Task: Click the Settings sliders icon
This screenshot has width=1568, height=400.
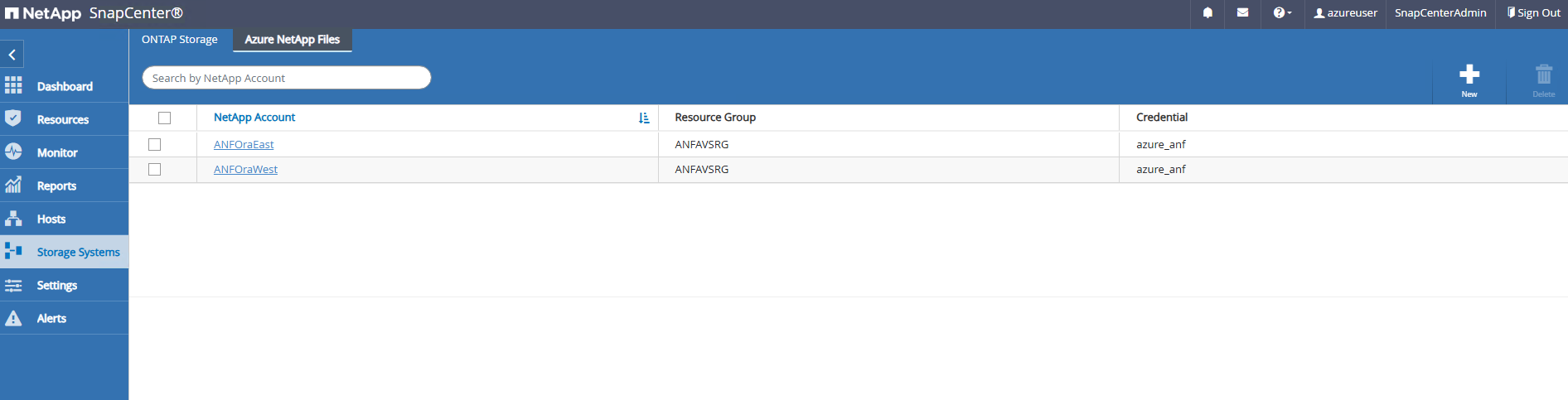Action: coord(13,285)
